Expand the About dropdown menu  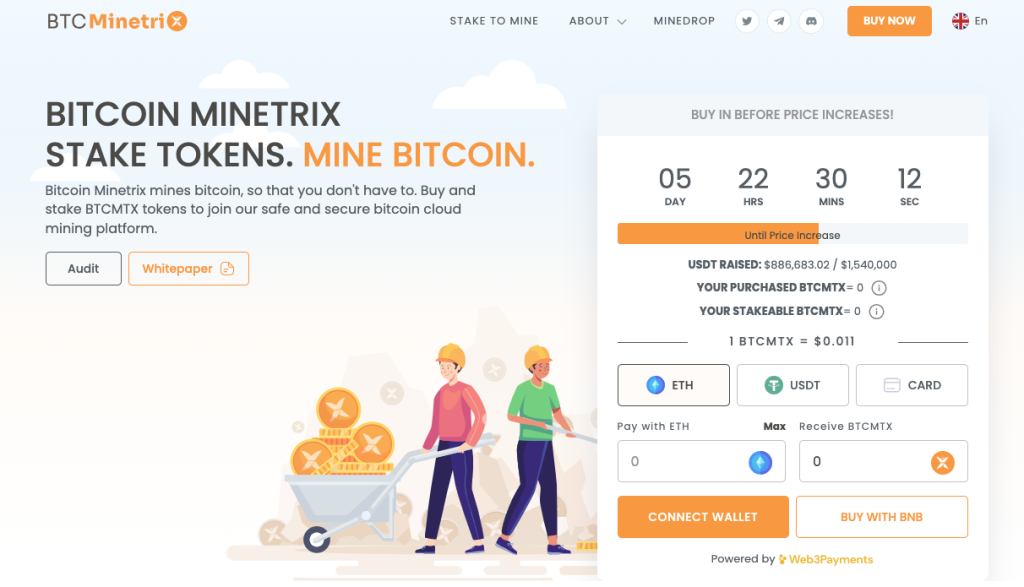[x=598, y=21]
